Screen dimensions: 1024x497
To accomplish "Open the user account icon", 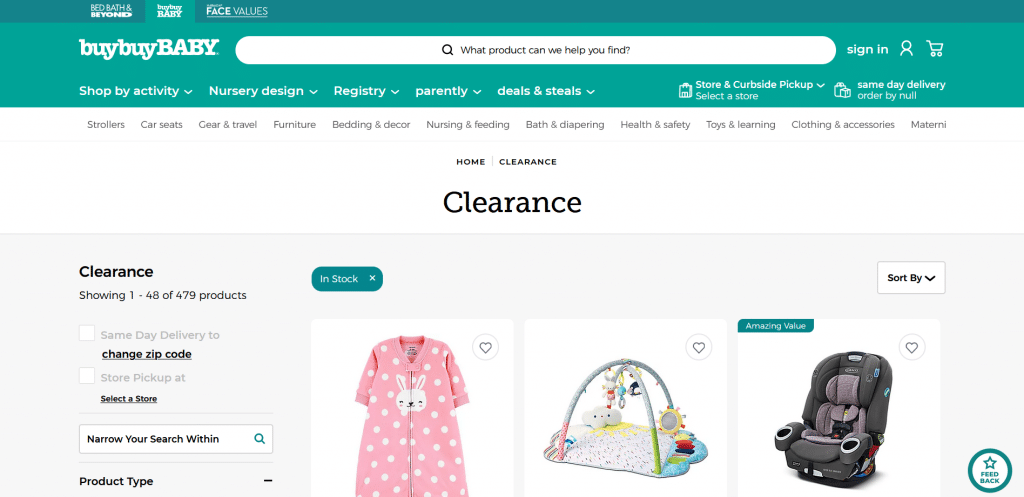I will 906,48.
